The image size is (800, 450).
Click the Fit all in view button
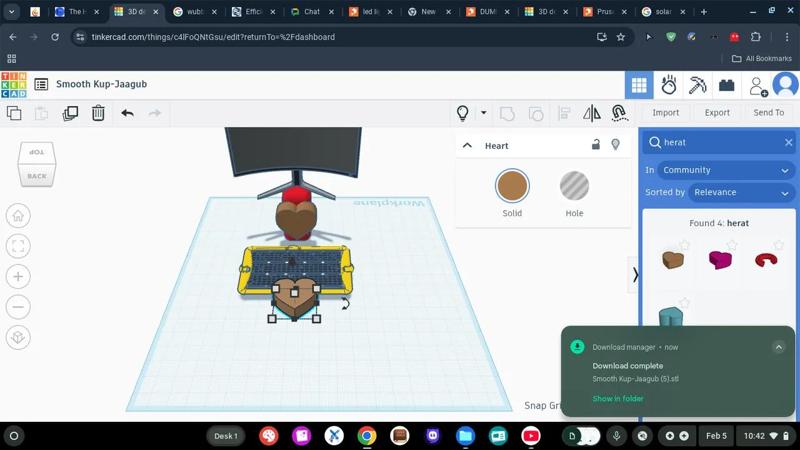18,246
